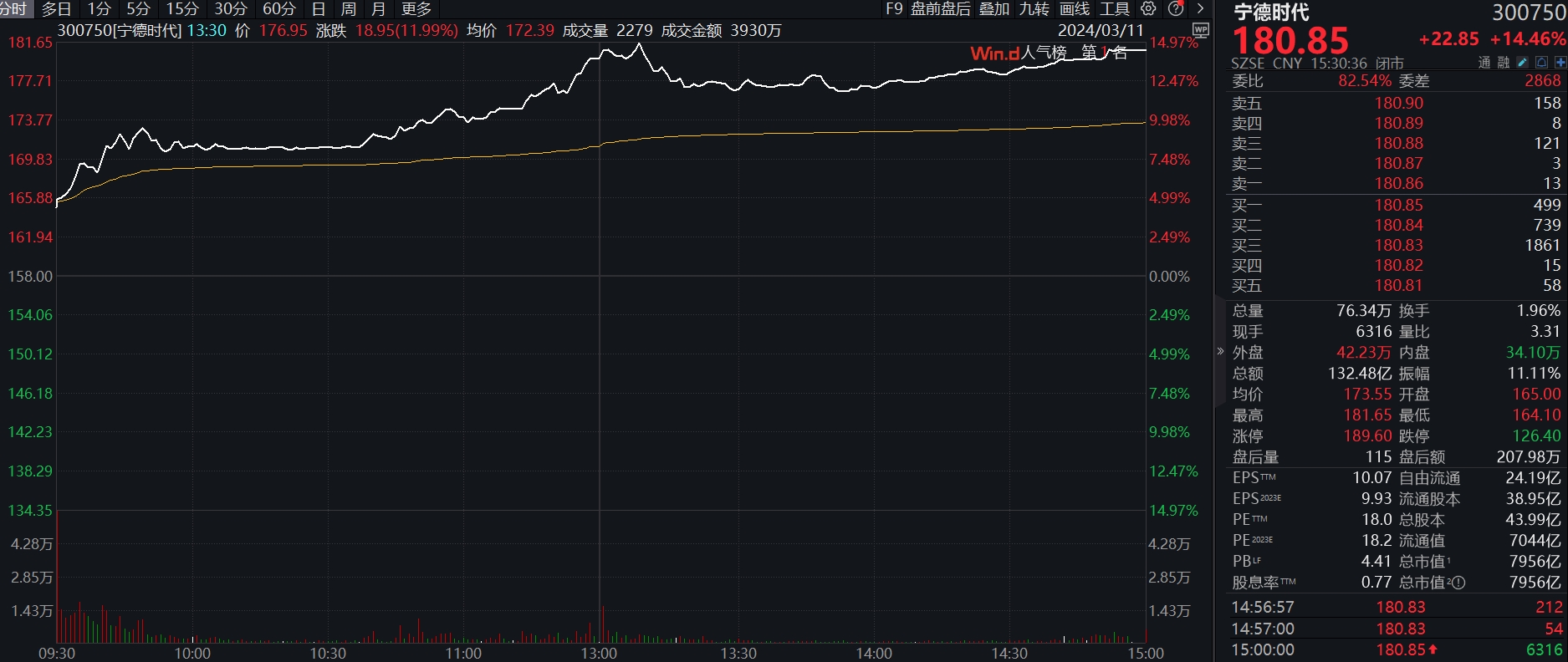Click the 买三 price 180.83
This screenshot has height=662, width=1568.
tap(1399, 245)
